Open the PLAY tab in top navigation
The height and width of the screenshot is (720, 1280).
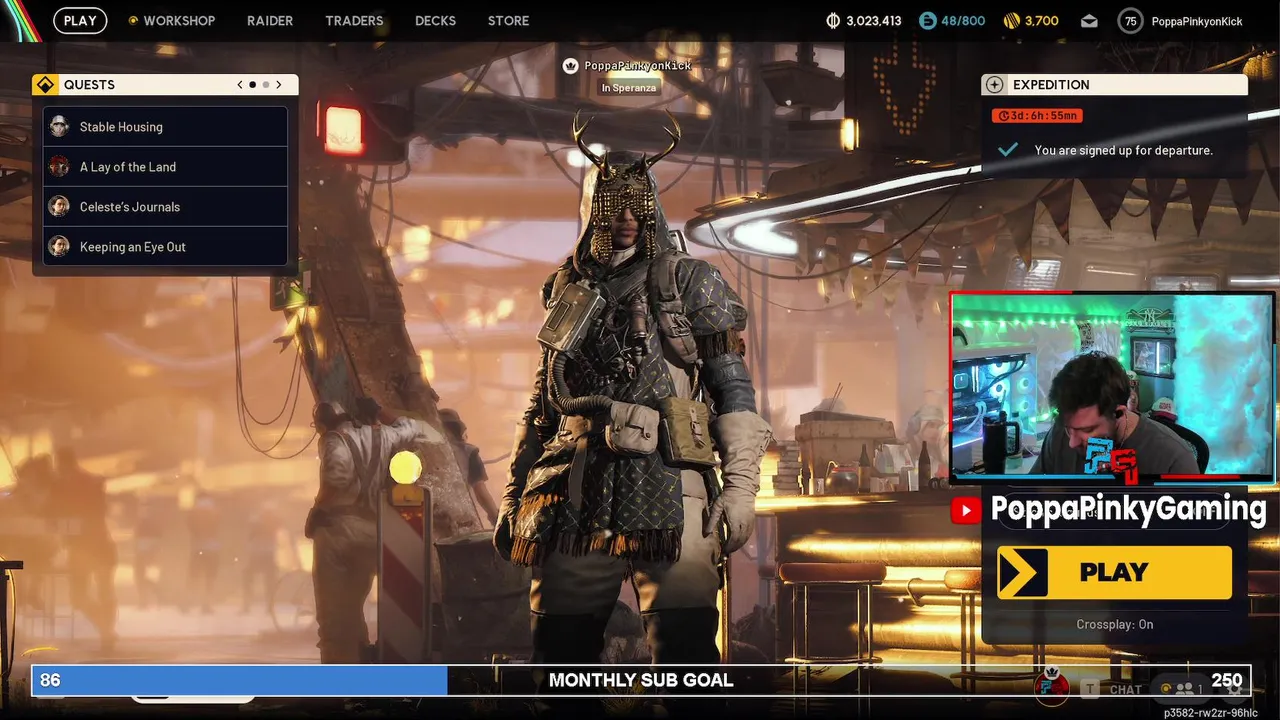80,21
